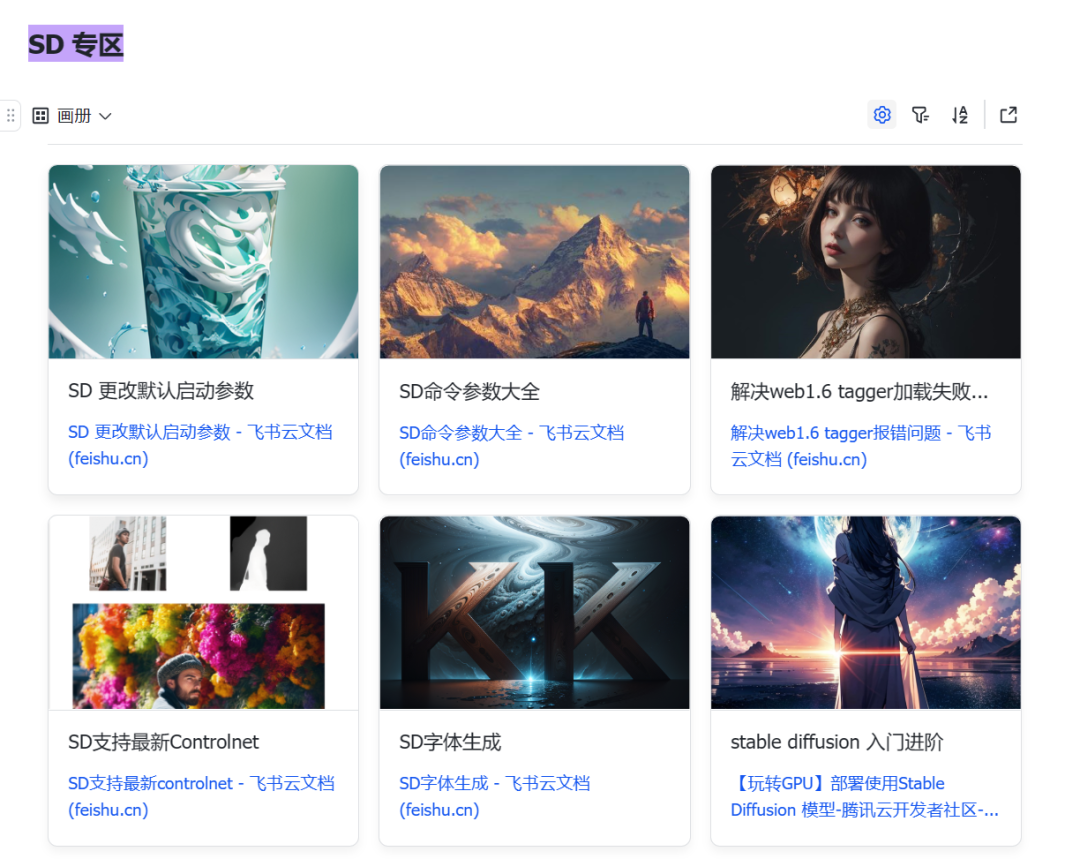The image size is (1080, 859).
Task: Open link 【玩转GPU】部署使用Stable Diffusion
Action: [x=864, y=796]
